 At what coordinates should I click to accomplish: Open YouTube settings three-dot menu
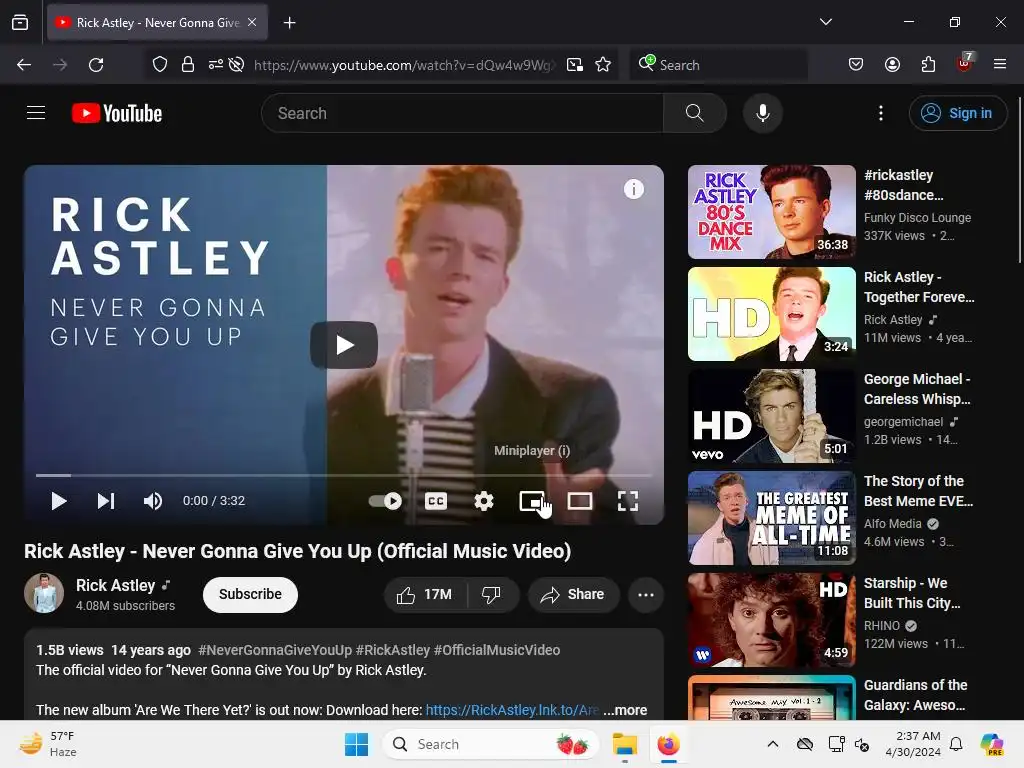[x=881, y=113]
